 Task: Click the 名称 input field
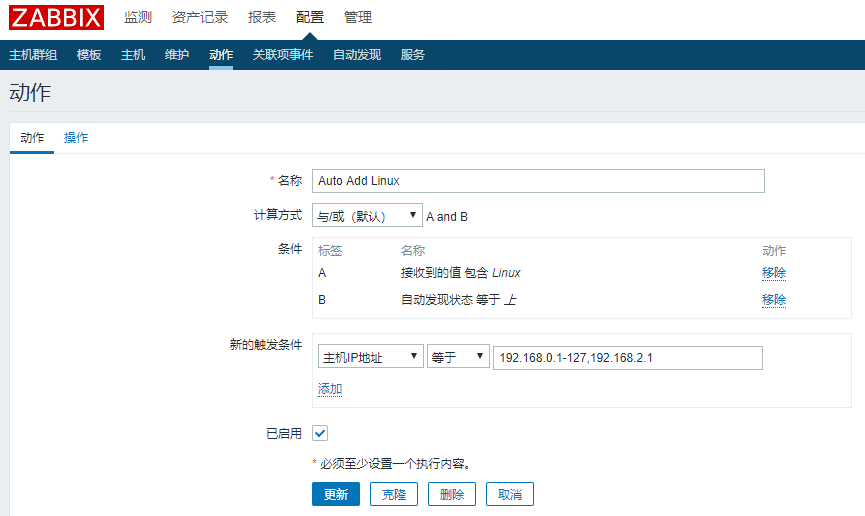(x=538, y=181)
